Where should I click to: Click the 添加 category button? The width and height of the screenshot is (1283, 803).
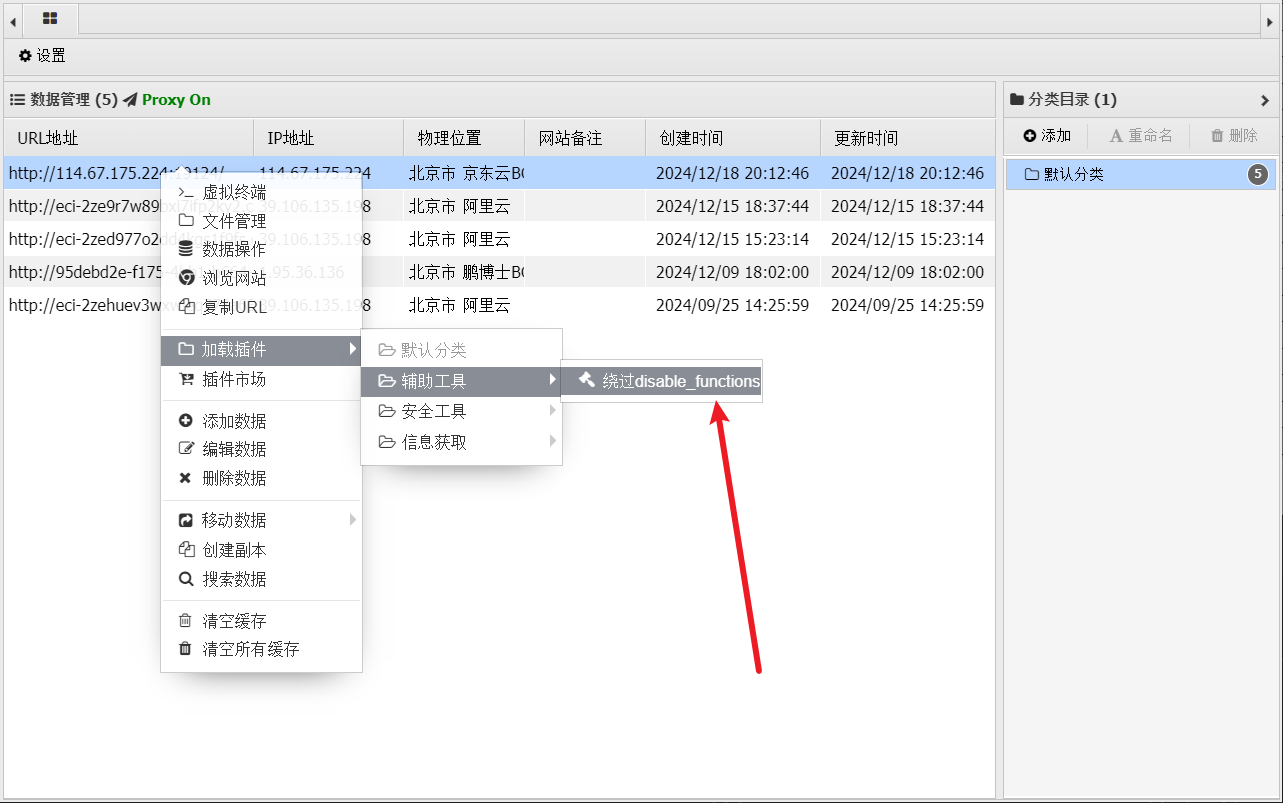(1046, 136)
